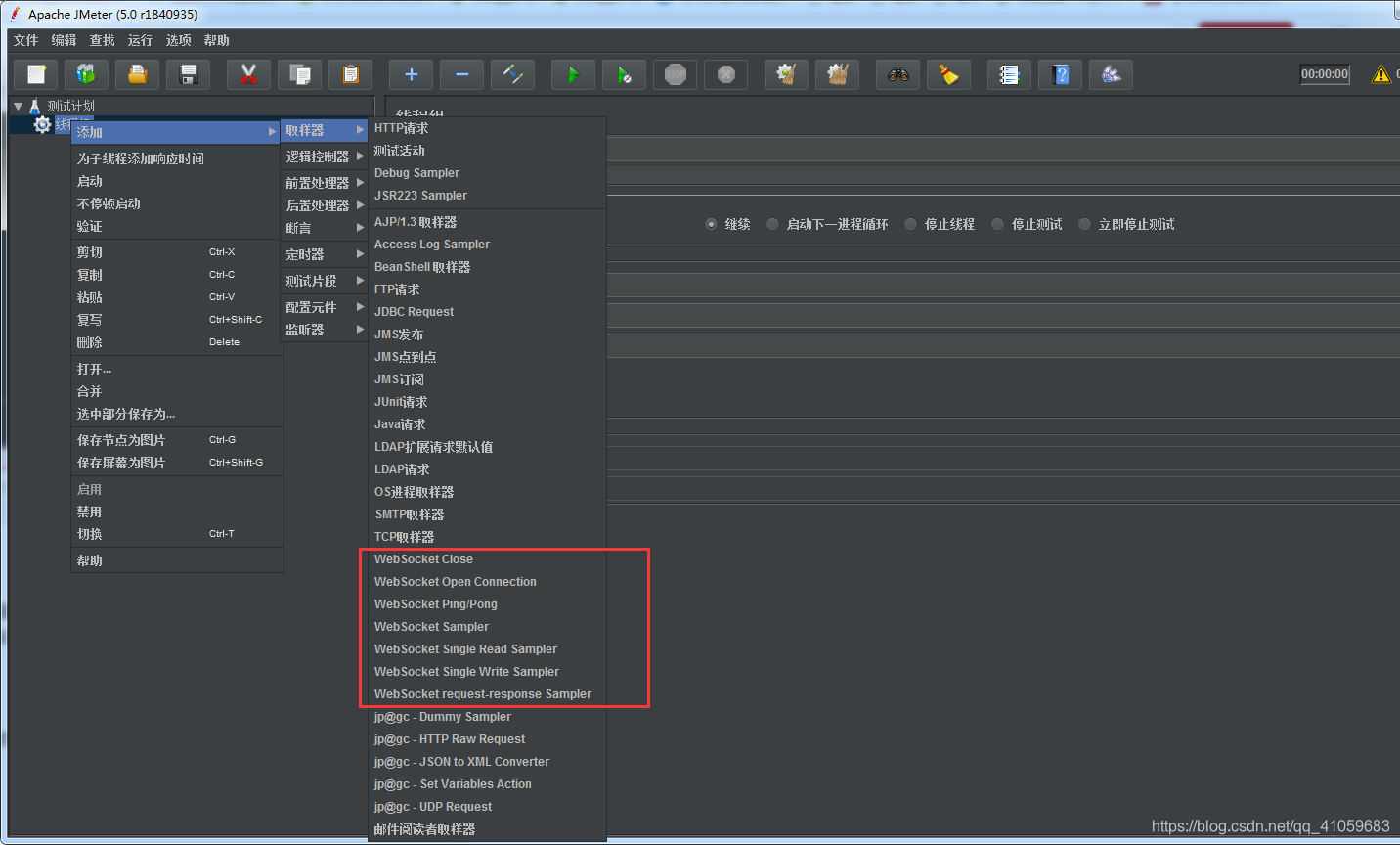
Task: Click the Paste clipboard icon
Action: click(x=351, y=74)
